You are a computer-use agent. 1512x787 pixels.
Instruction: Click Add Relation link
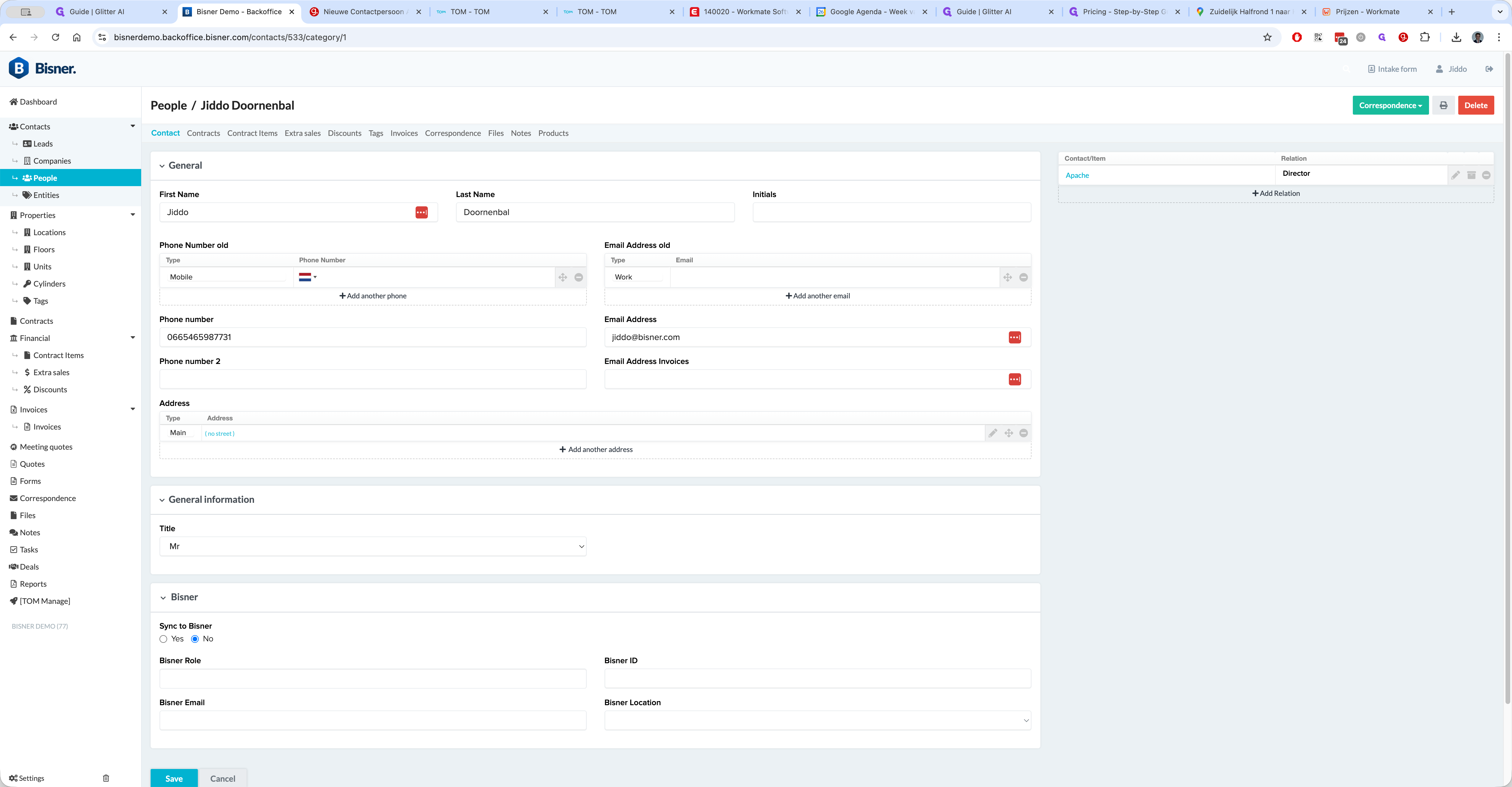point(1275,193)
